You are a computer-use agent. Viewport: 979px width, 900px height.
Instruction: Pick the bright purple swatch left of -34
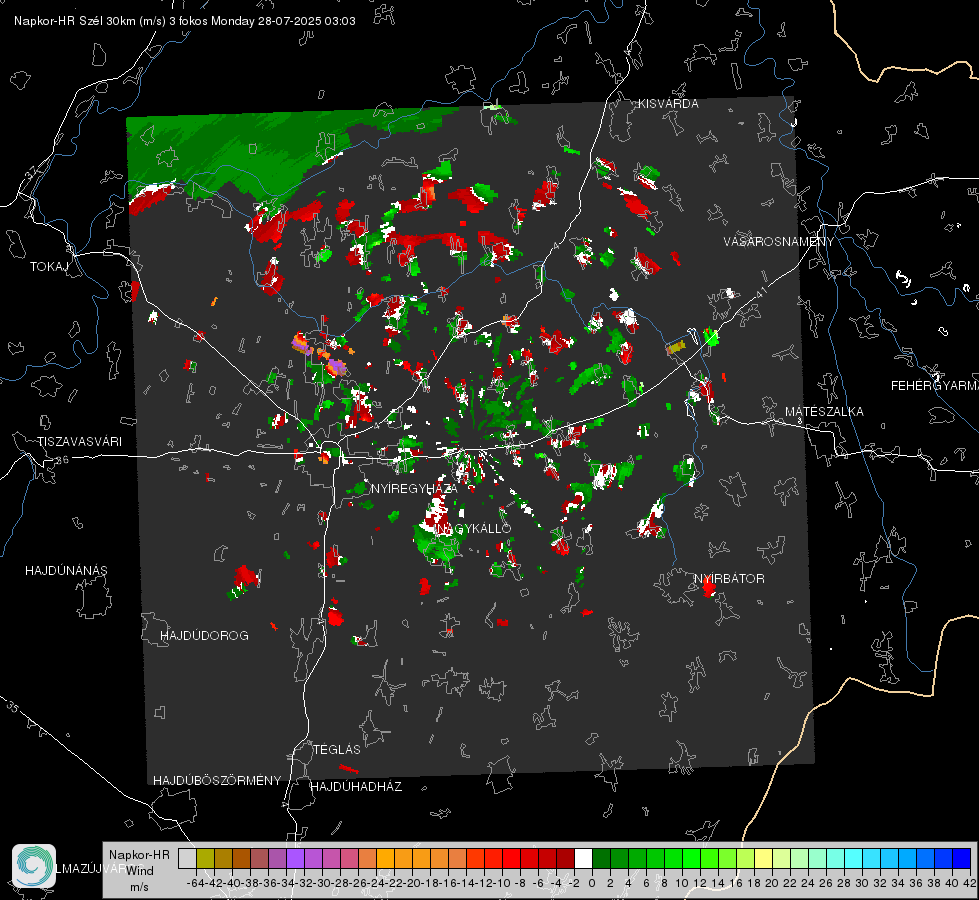click(295, 858)
